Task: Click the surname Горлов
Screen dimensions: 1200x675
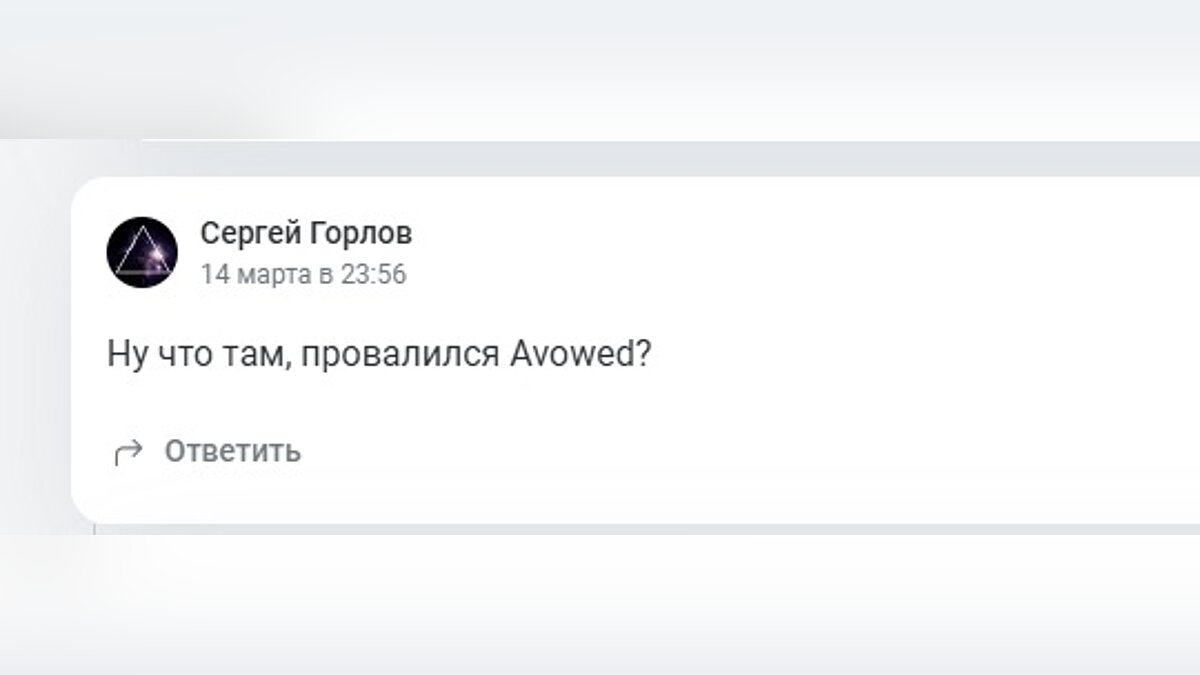Action: 360,234
